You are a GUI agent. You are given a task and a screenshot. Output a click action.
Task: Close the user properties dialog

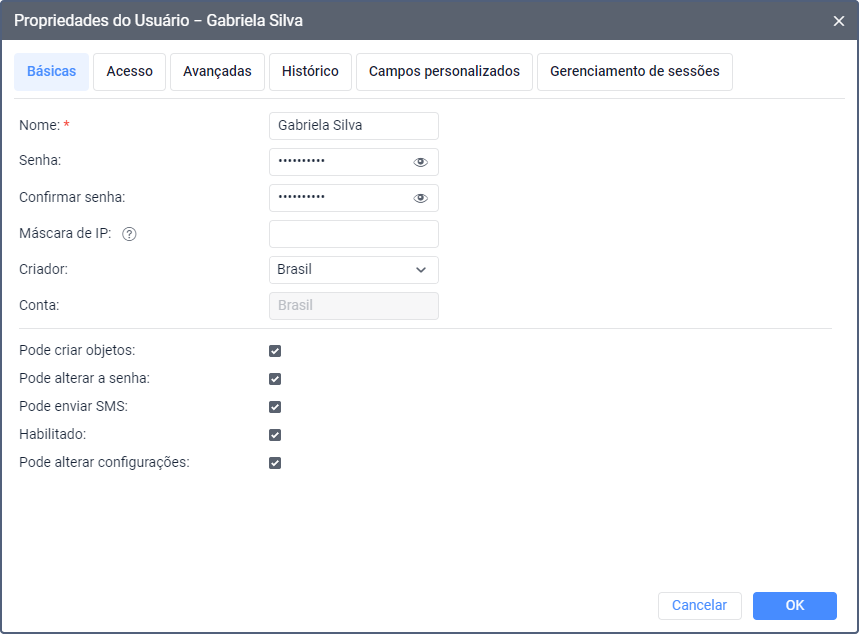[839, 20]
